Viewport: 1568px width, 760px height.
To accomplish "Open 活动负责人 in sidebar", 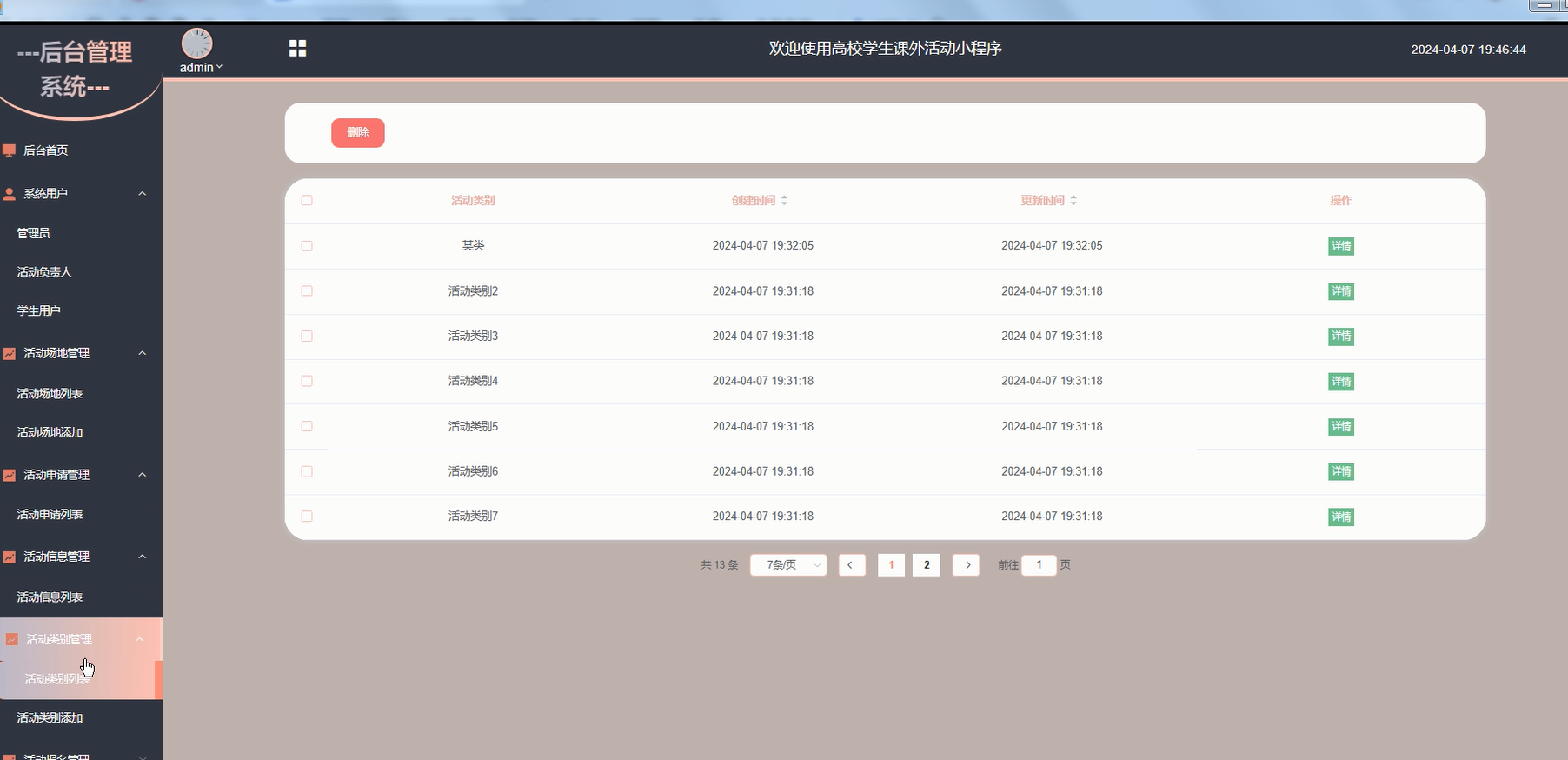I will tap(44, 273).
